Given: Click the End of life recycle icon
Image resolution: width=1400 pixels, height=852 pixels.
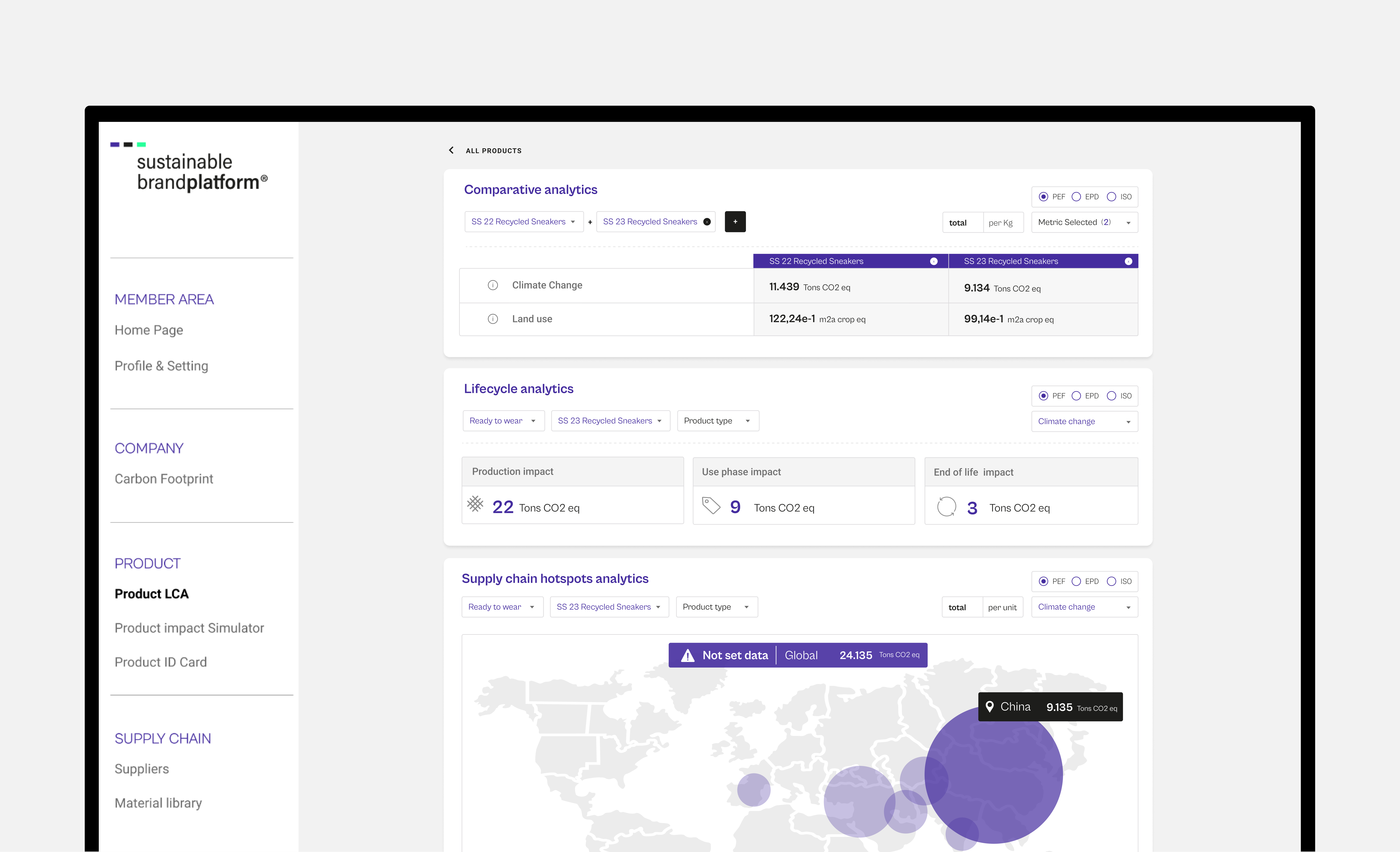Looking at the screenshot, I should pos(947,506).
